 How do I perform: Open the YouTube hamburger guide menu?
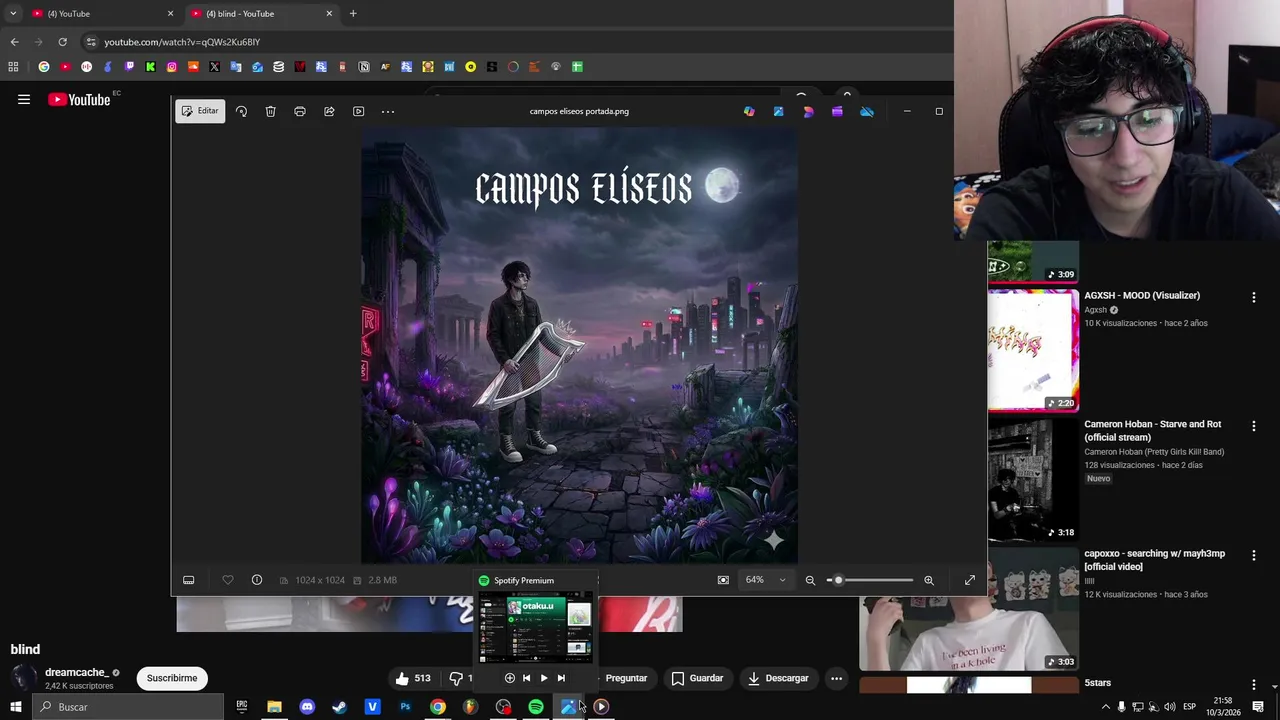(24, 100)
